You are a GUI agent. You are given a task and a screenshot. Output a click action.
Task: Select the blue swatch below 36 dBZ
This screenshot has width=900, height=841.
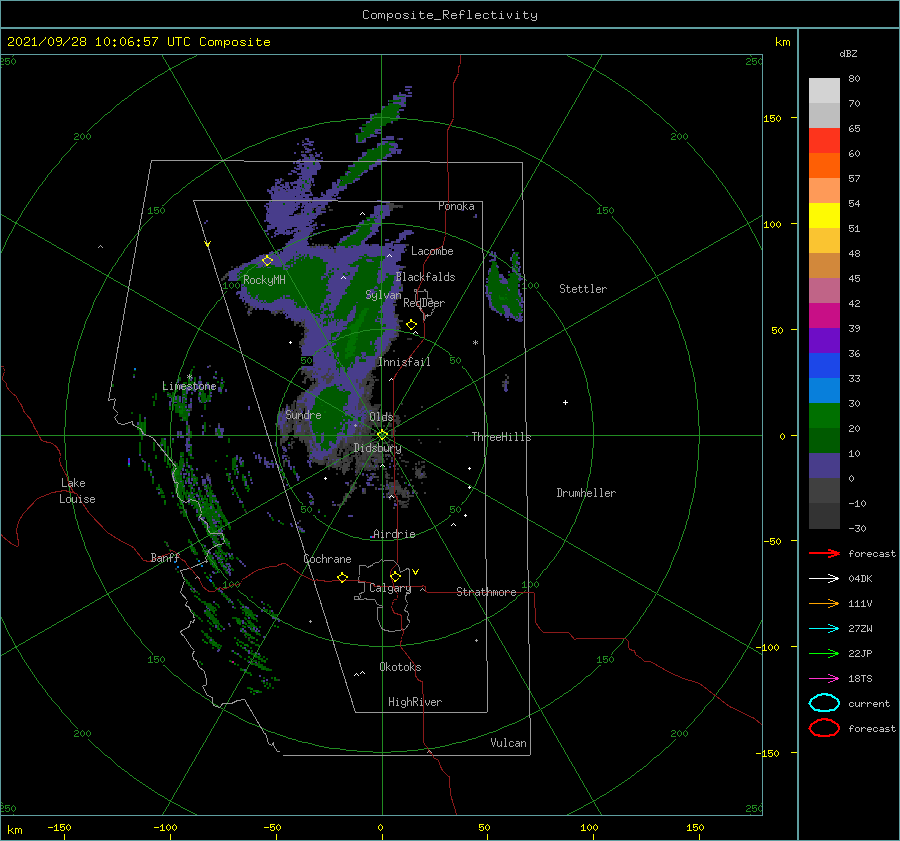tap(824, 365)
